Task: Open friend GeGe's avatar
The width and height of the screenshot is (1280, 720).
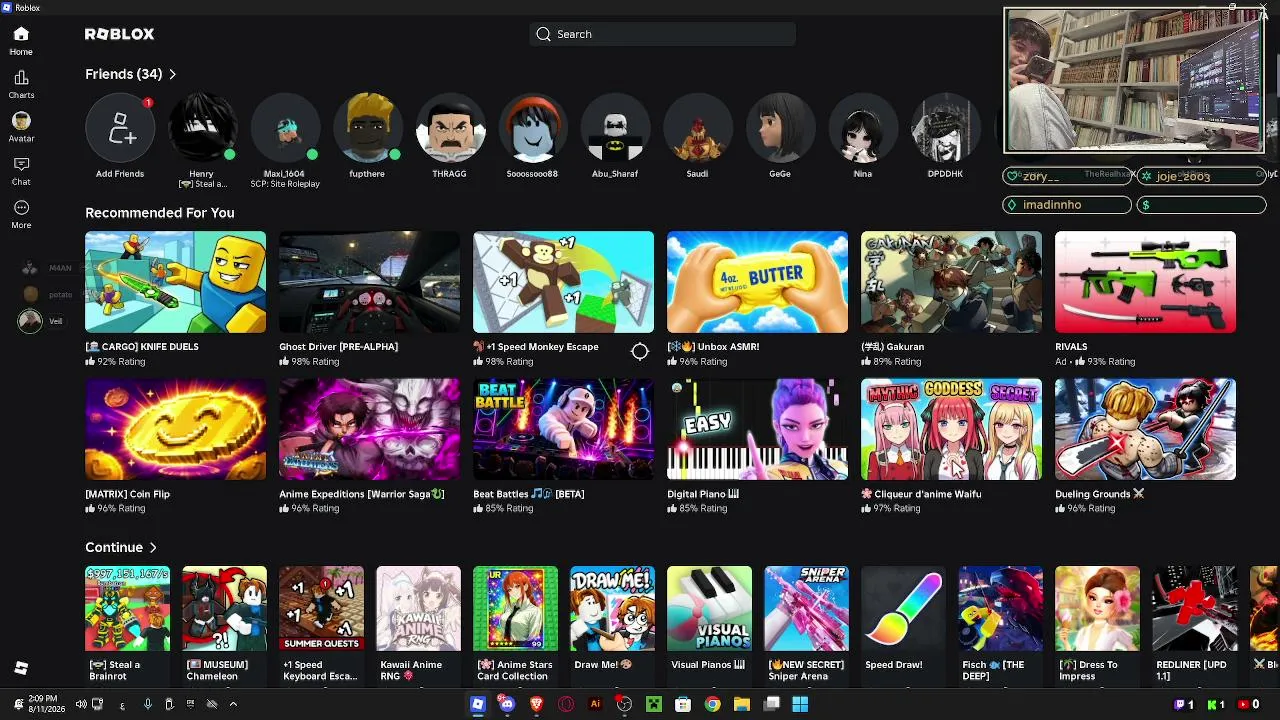Action: 780,128
